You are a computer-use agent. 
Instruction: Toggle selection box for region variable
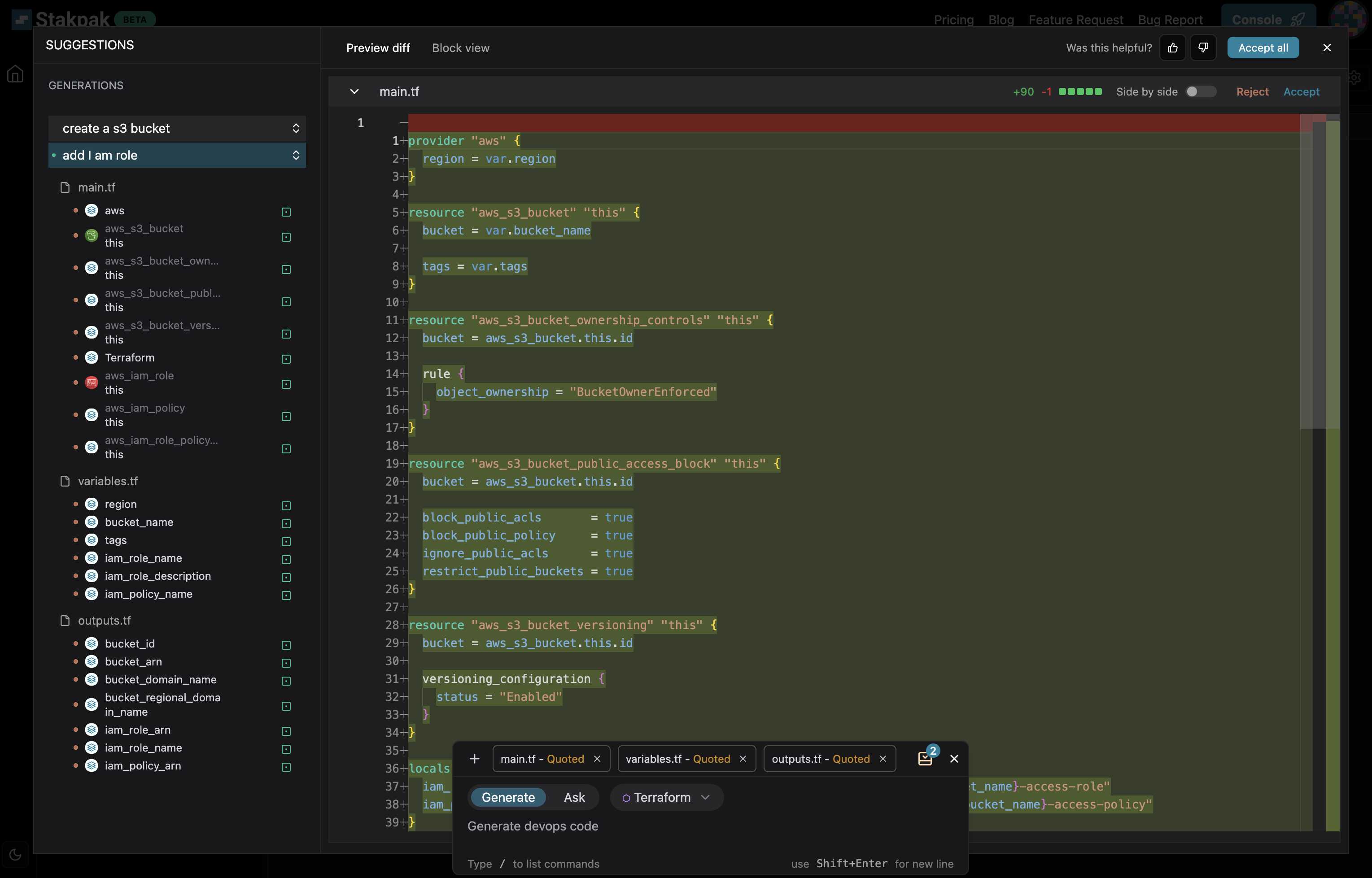pyautogui.click(x=286, y=506)
